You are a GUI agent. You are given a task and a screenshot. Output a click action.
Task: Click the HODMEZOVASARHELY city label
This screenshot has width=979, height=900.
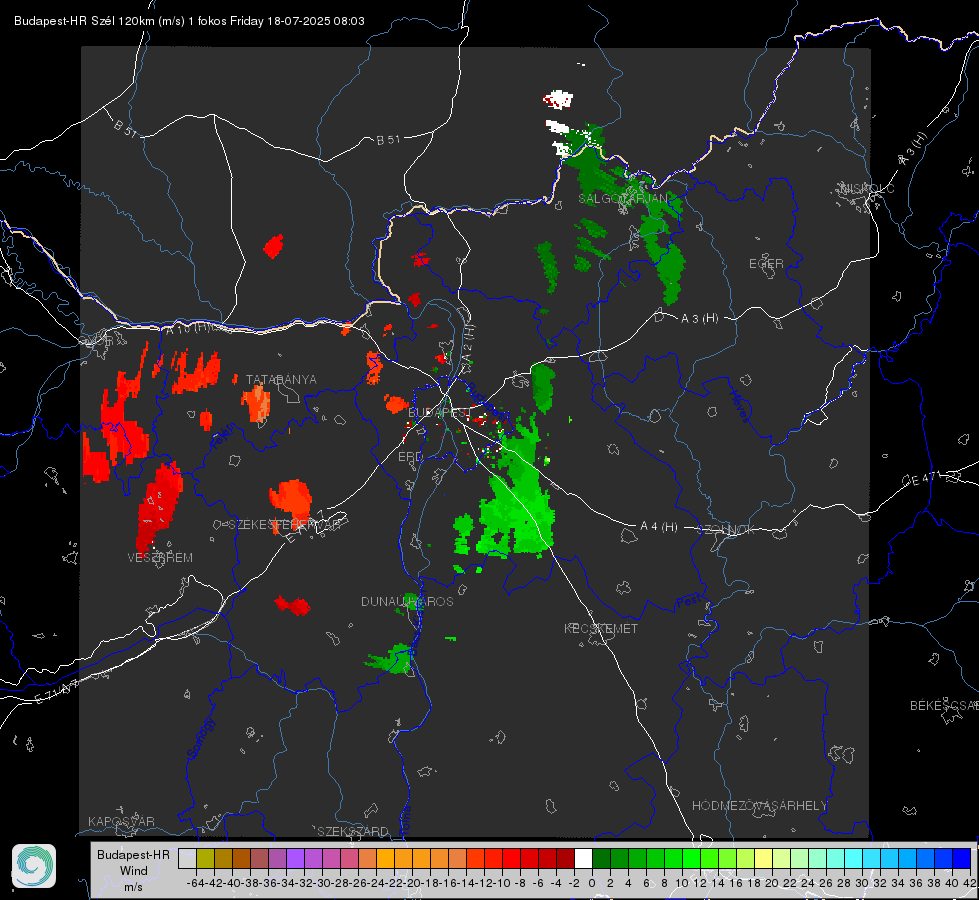(759, 805)
